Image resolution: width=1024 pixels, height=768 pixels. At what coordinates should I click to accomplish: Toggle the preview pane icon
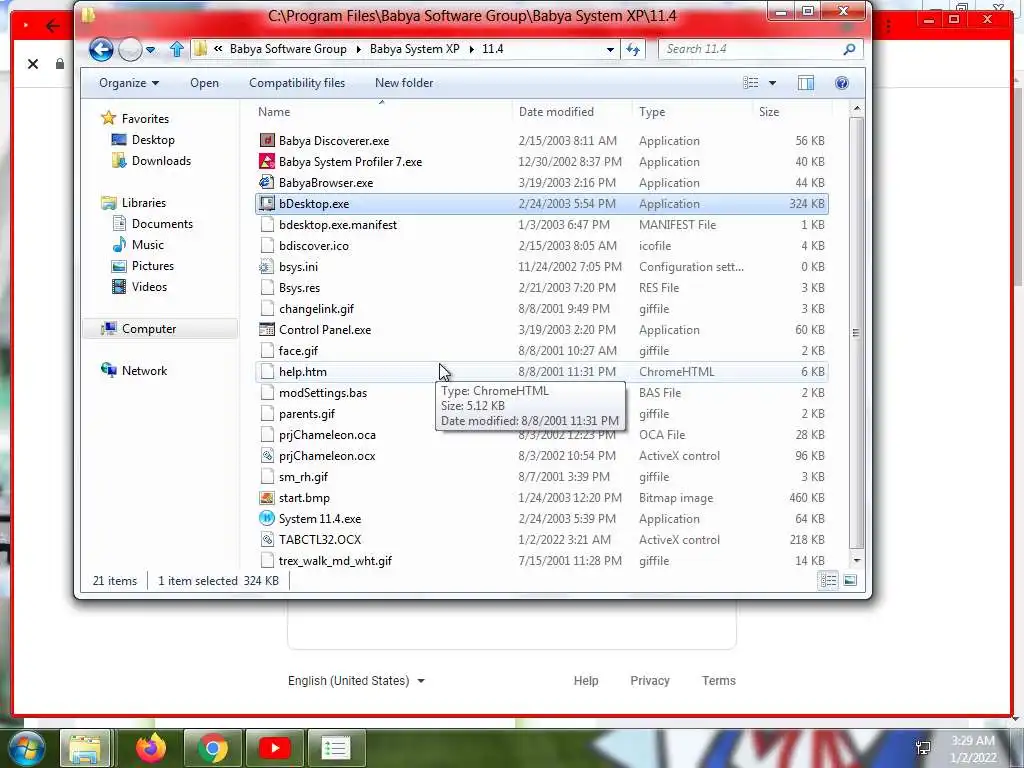pyautogui.click(x=806, y=83)
